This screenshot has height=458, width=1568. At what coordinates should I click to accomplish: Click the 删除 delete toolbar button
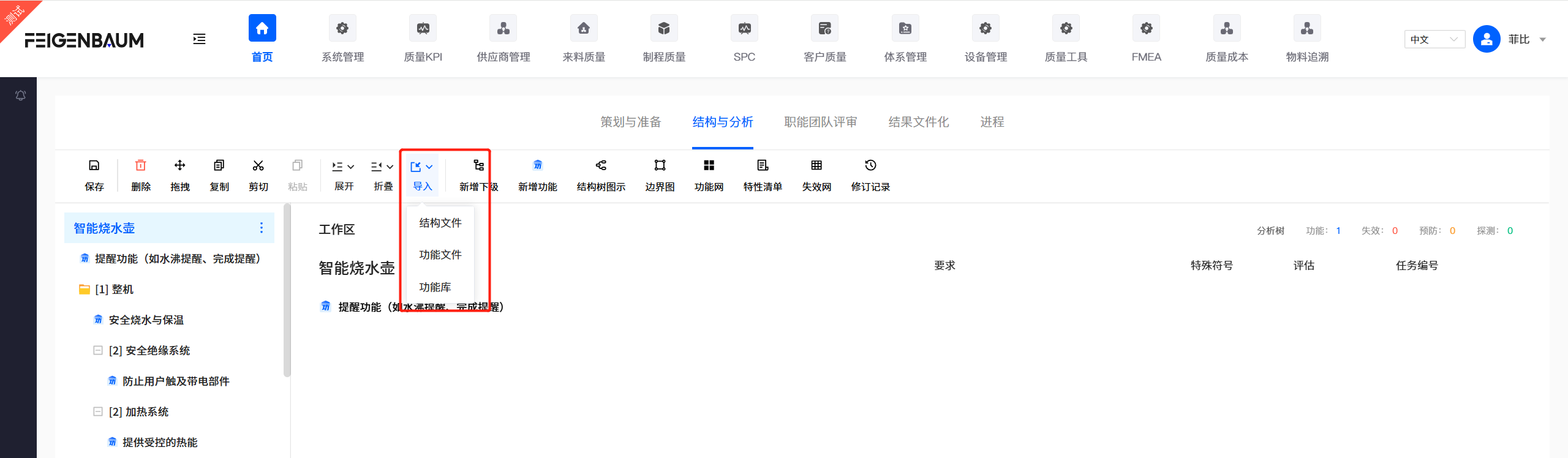point(141,175)
